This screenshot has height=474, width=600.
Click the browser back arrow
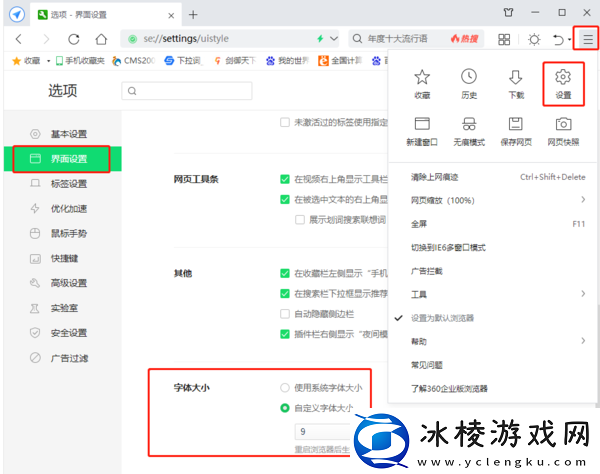click(19, 39)
